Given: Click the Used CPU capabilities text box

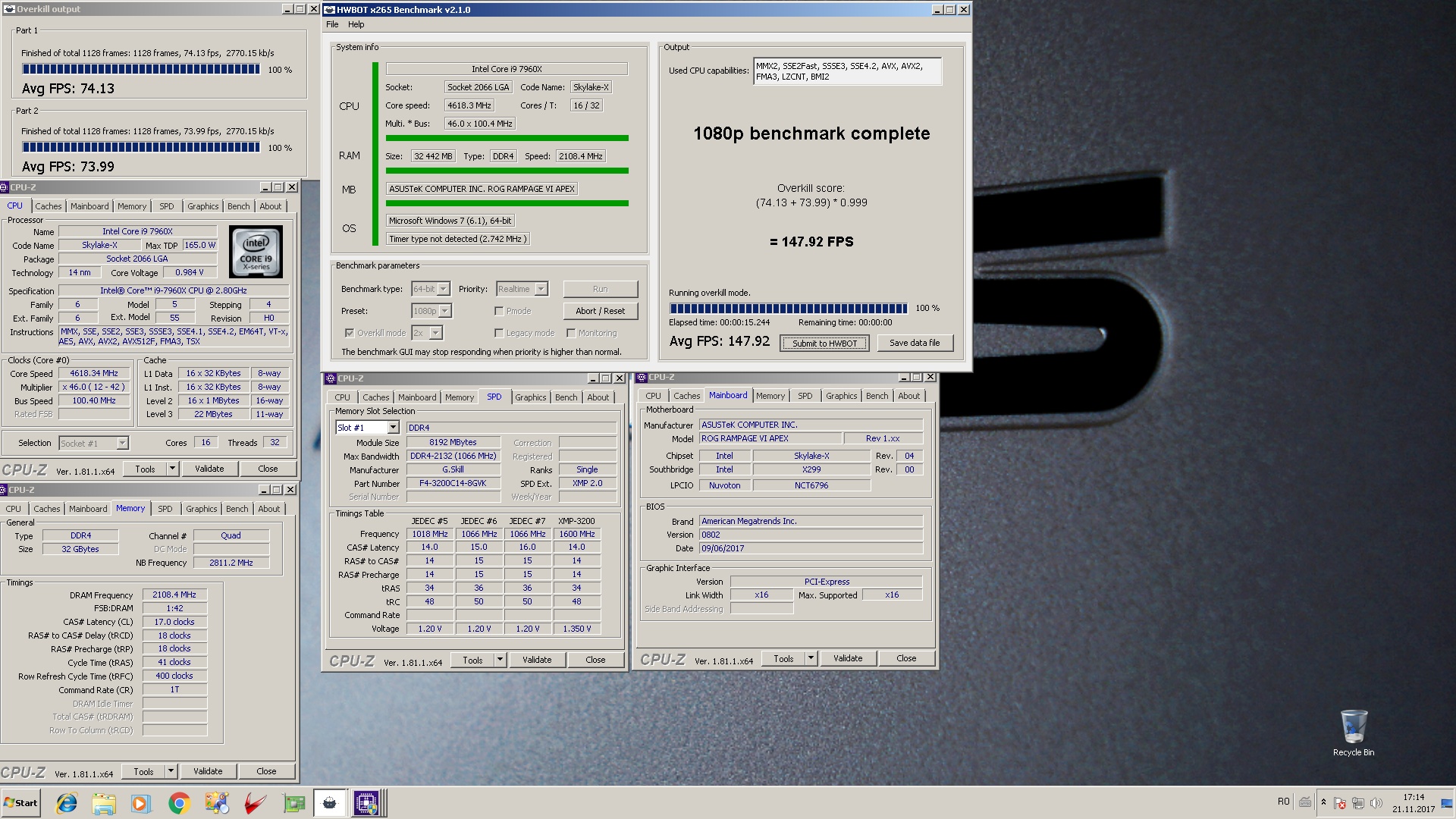Looking at the screenshot, I should pos(848,71).
